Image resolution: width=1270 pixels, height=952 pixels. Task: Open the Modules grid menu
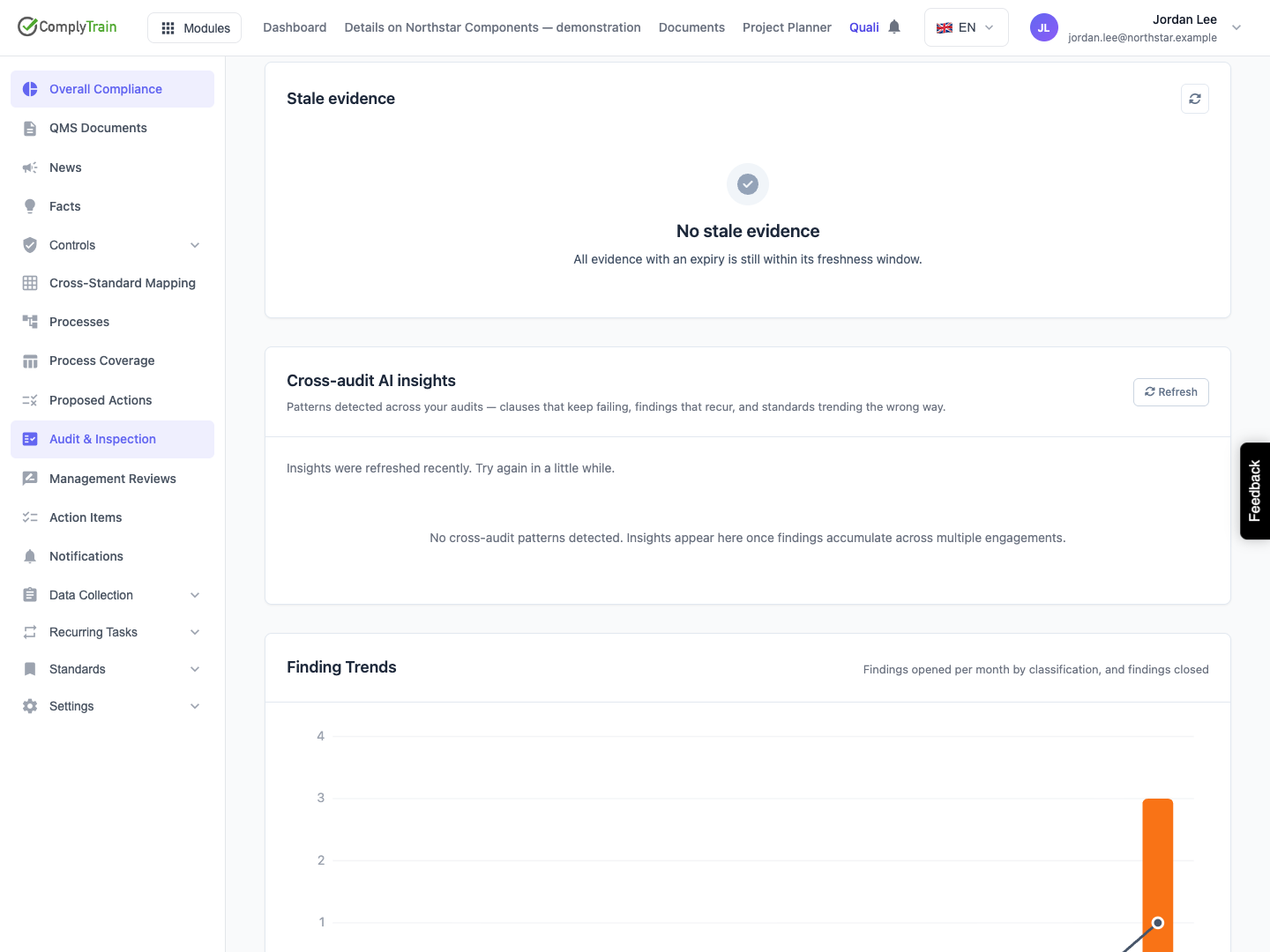tap(195, 28)
